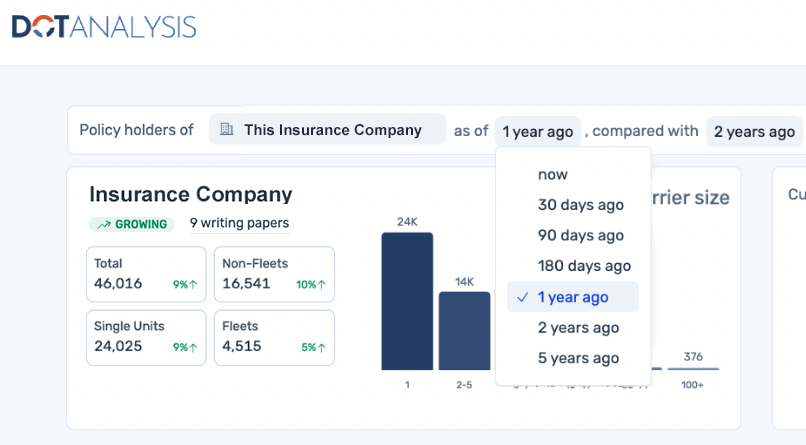The width and height of the screenshot is (806, 445).
Task: Open the This Insurance Company selector
Action: tap(327, 130)
